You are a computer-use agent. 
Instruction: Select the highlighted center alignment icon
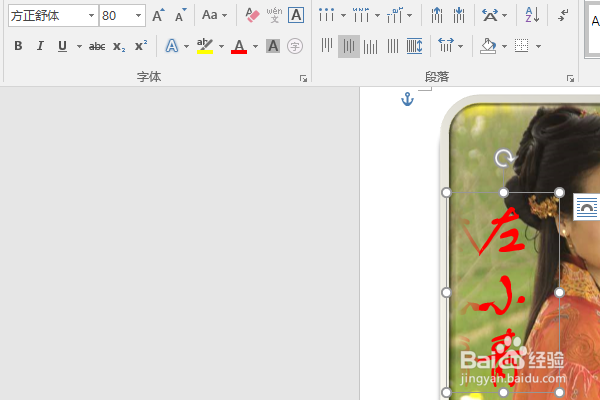point(349,46)
